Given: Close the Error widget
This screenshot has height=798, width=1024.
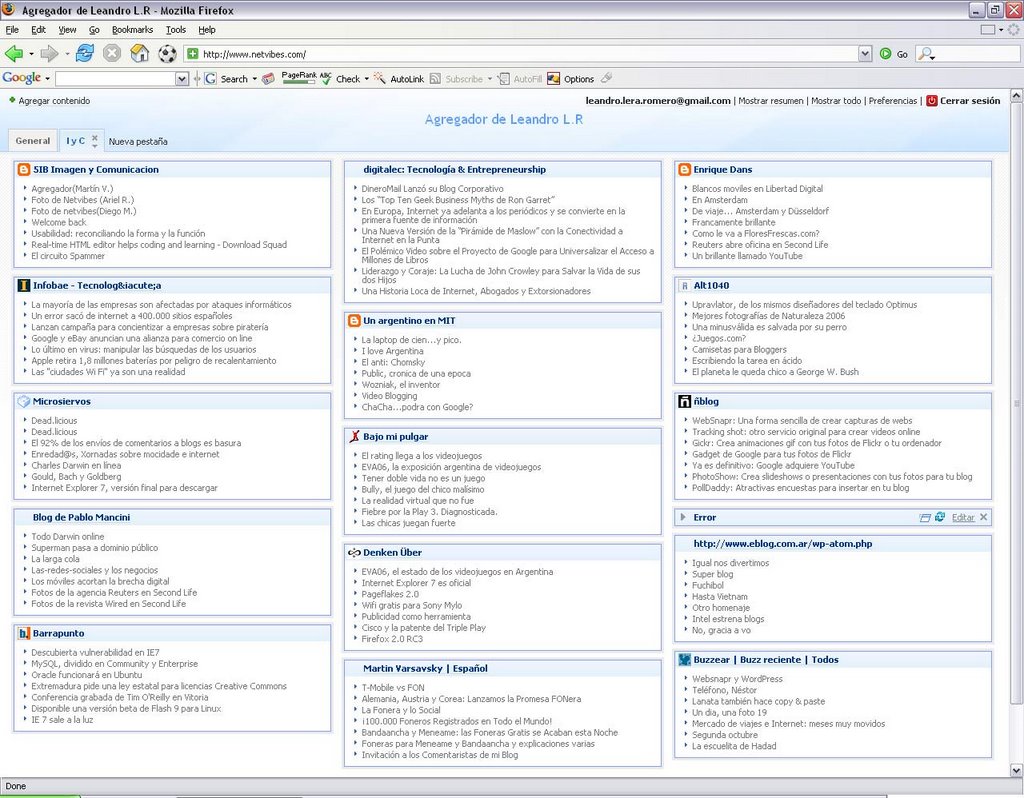Looking at the screenshot, I should [984, 517].
